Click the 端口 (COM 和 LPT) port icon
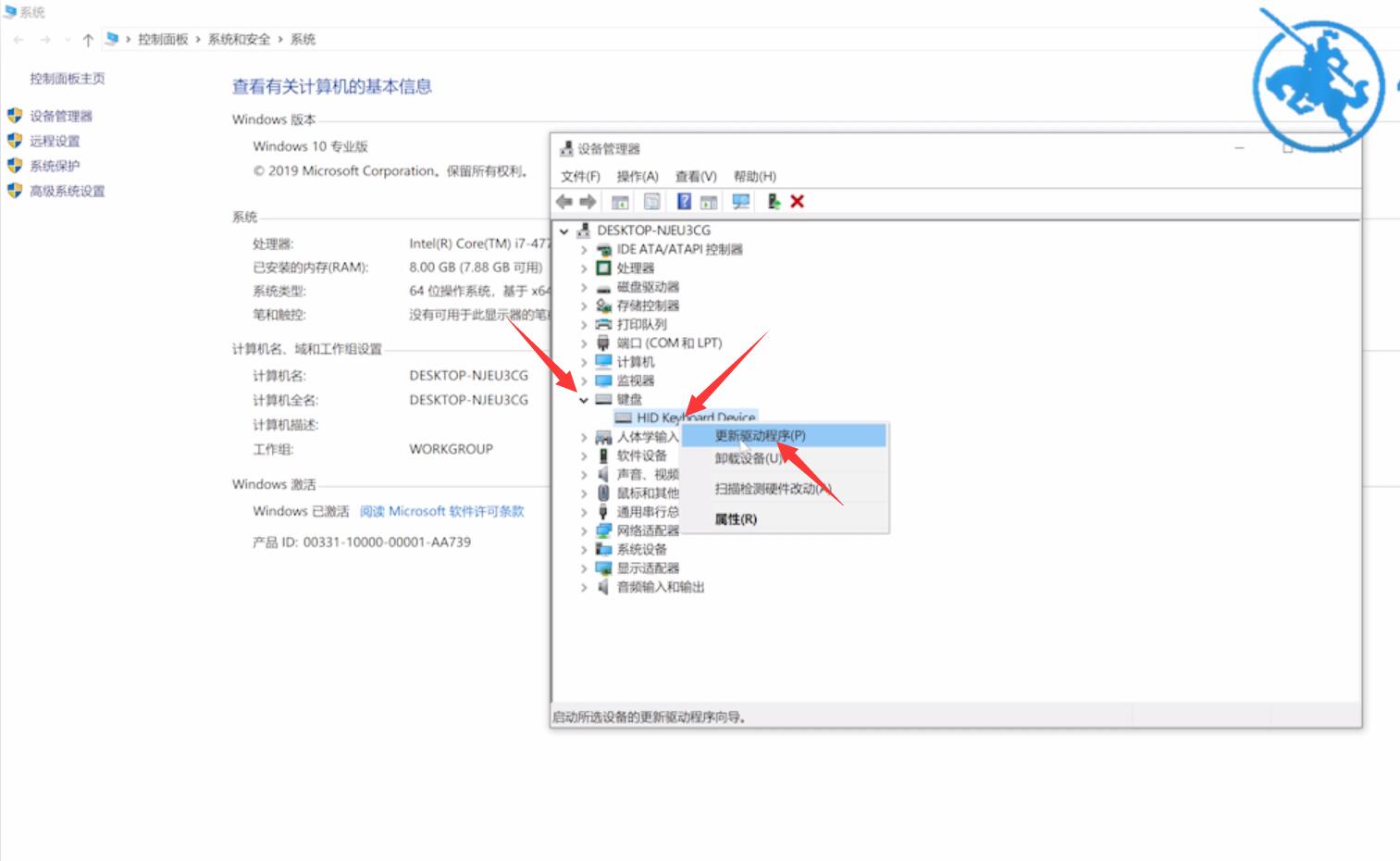Viewport: 1400px width, 861px height. click(x=604, y=343)
